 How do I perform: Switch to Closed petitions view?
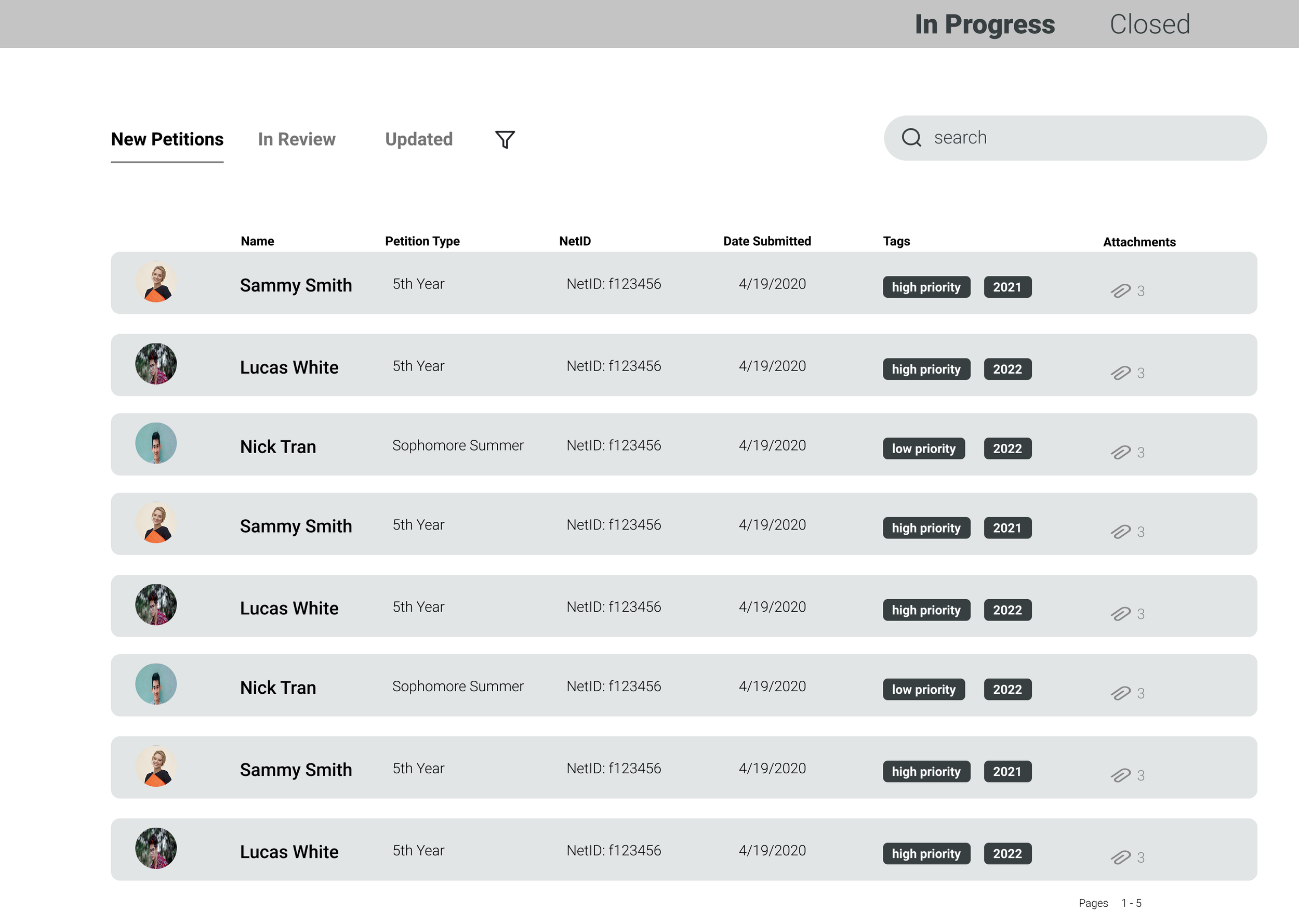(x=1149, y=24)
